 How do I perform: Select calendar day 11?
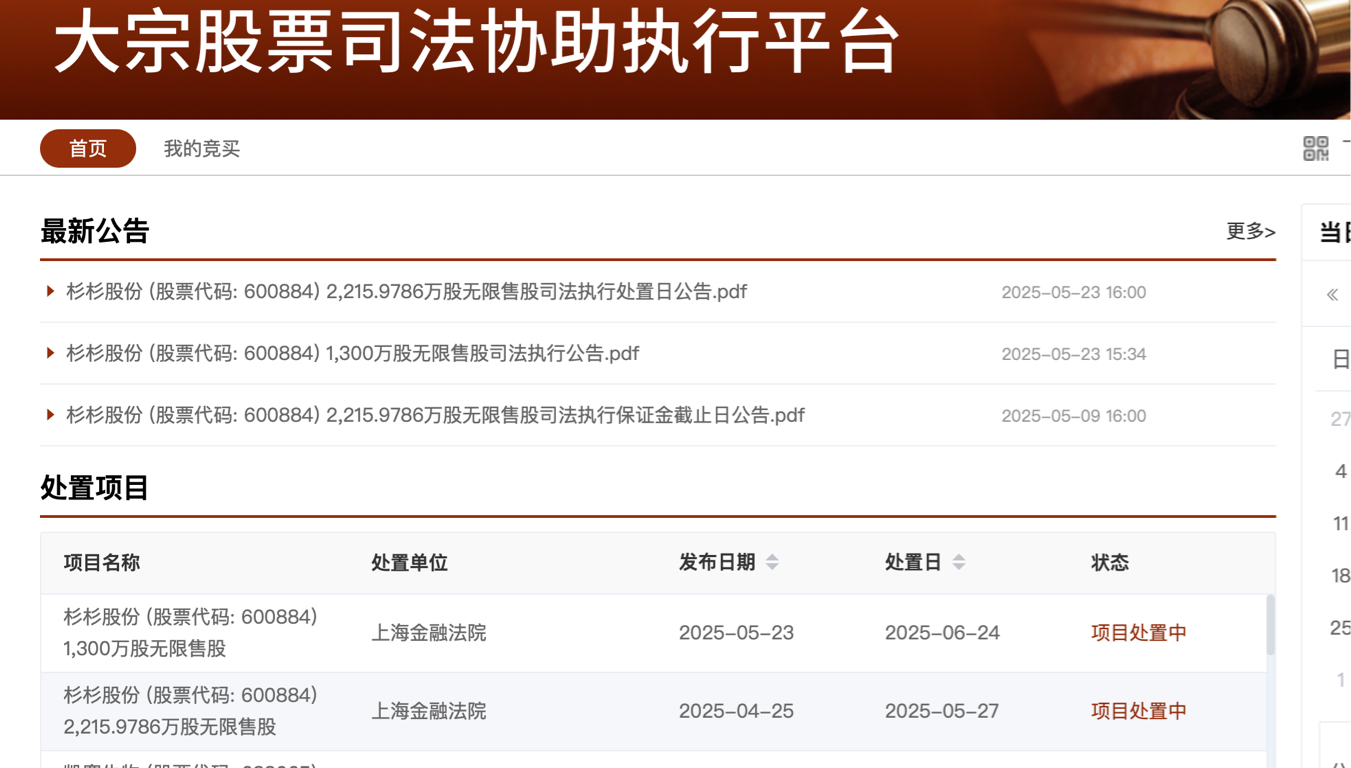[1341, 523]
